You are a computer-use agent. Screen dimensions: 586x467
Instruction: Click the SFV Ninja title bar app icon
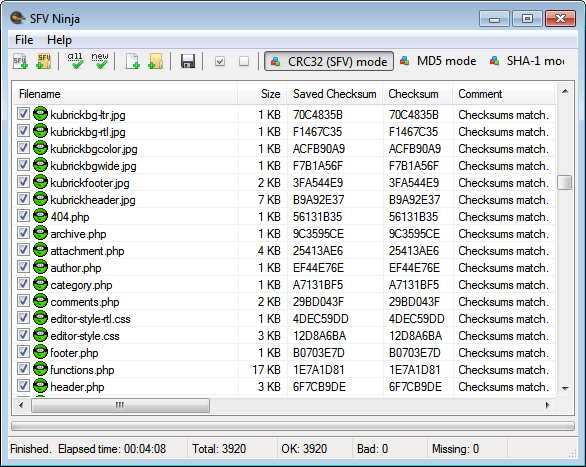coord(17,18)
